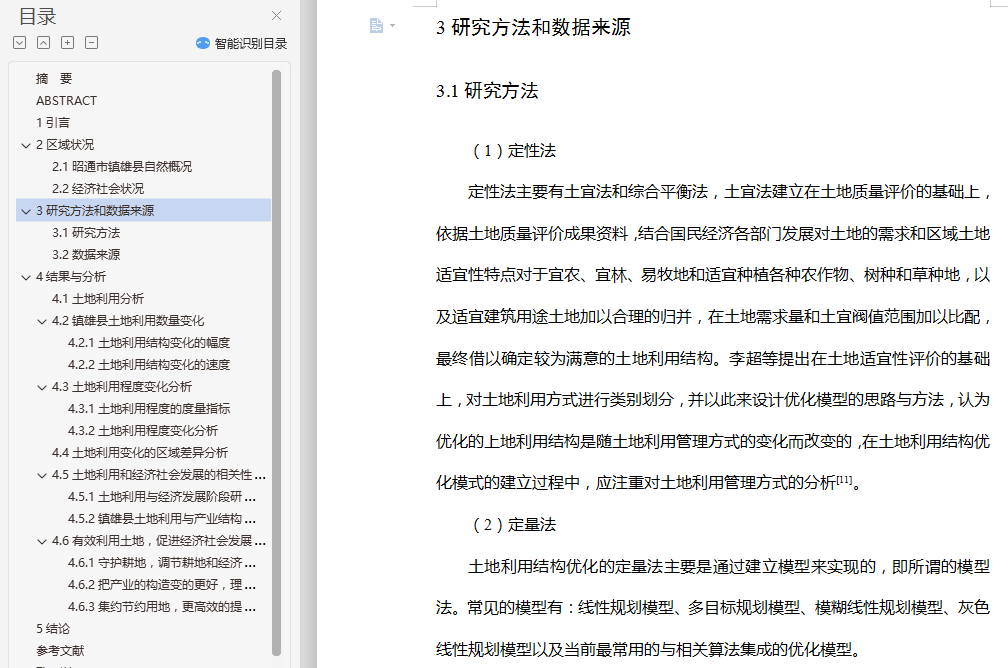
Task: Open 4.2.2 土地利用结构变化的速度
Action: point(149,365)
